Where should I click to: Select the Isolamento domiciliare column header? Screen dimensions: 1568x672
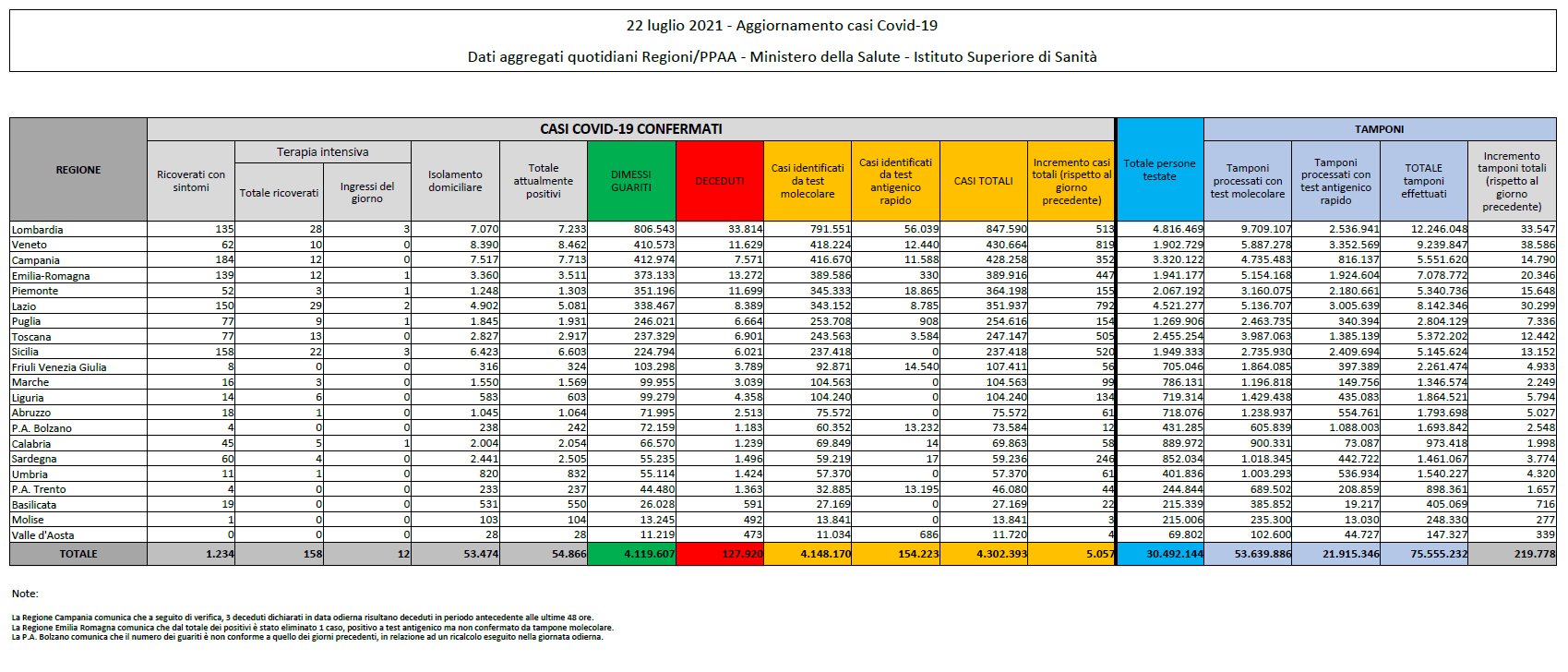pyautogui.click(x=455, y=181)
